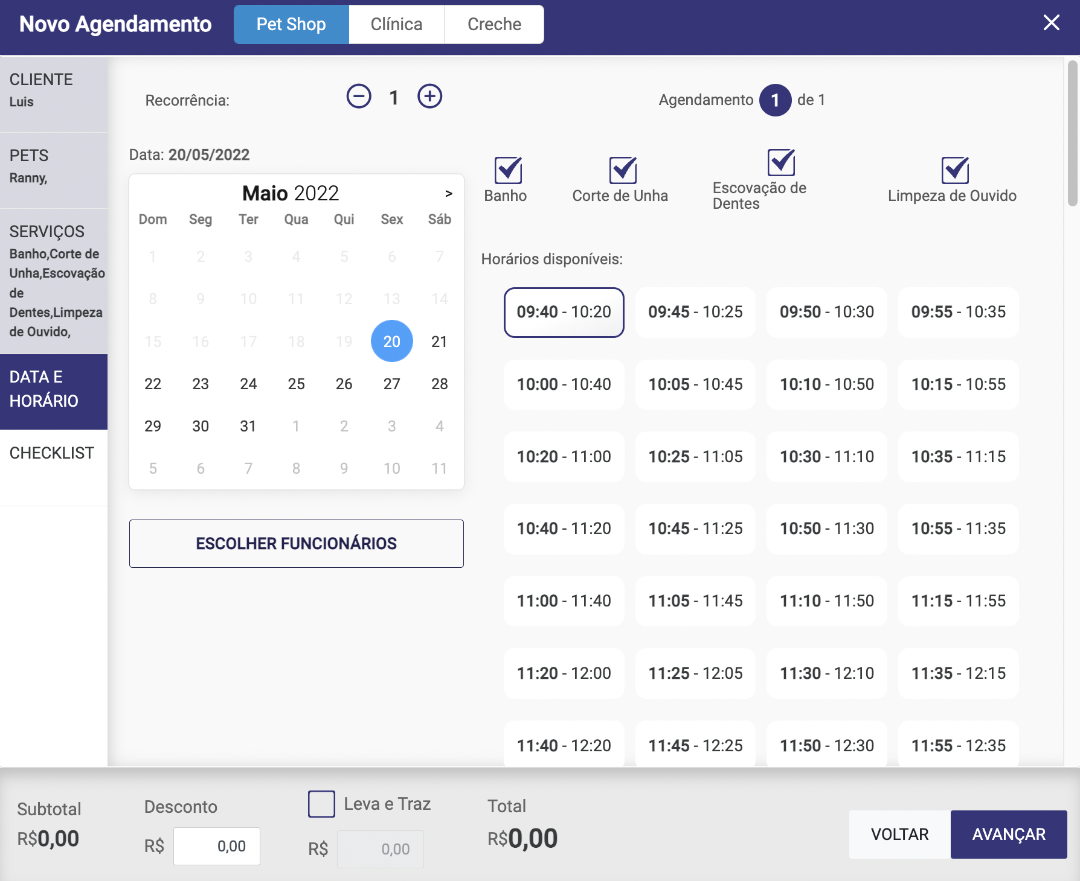Select the 10:30 - 11:10 time slot
Image resolution: width=1080 pixels, height=881 pixels.
click(827, 457)
